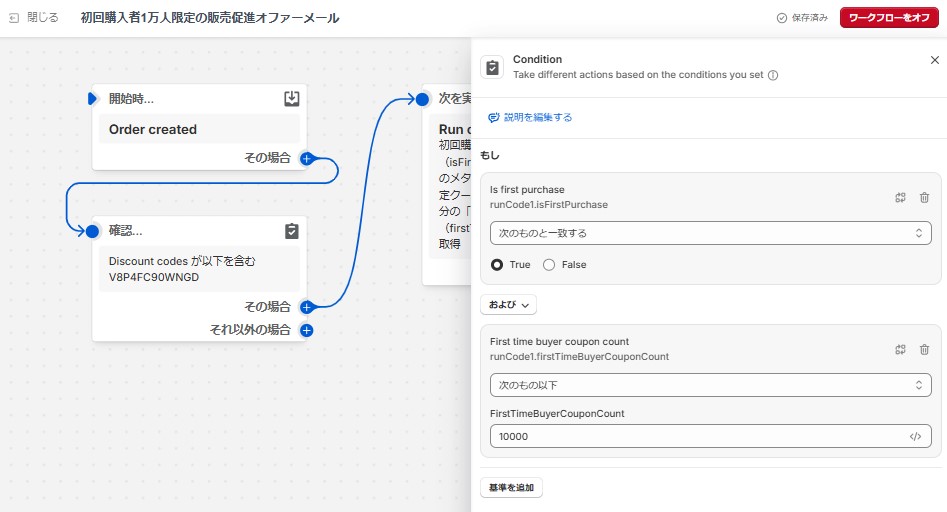The image size is (947, 512).
Task: Click the Condition panel clipboard icon
Action: click(492, 68)
